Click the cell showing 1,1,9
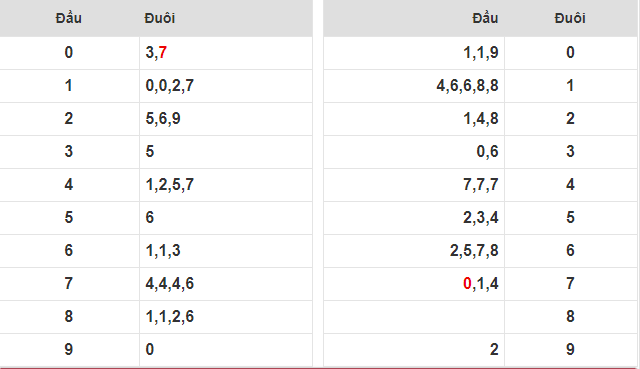This screenshot has height=369, width=640. coord(414,53)
